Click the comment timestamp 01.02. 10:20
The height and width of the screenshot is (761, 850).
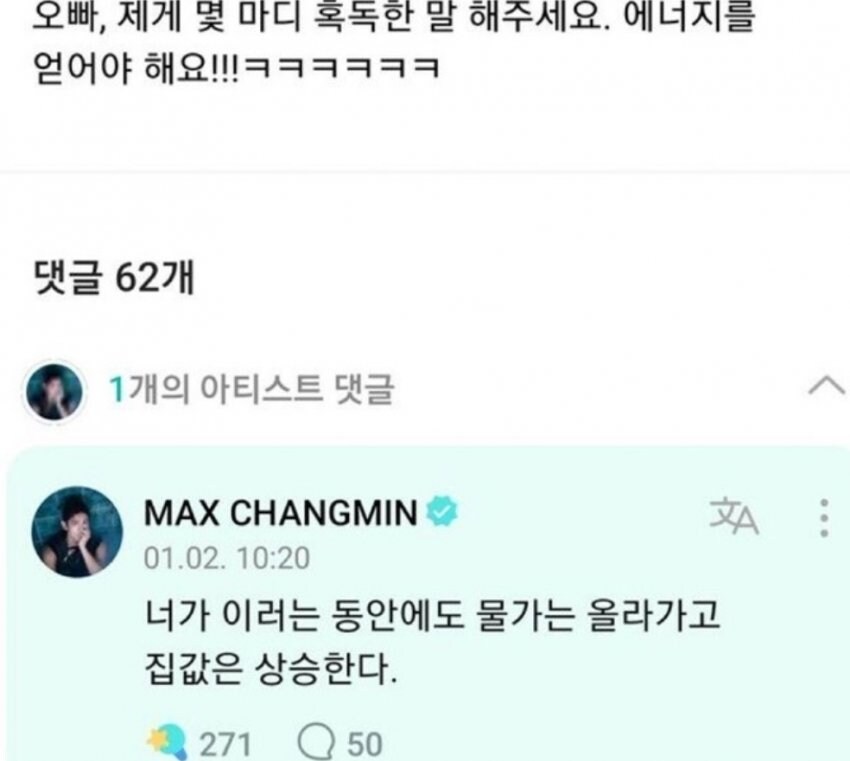pos(227,558)
